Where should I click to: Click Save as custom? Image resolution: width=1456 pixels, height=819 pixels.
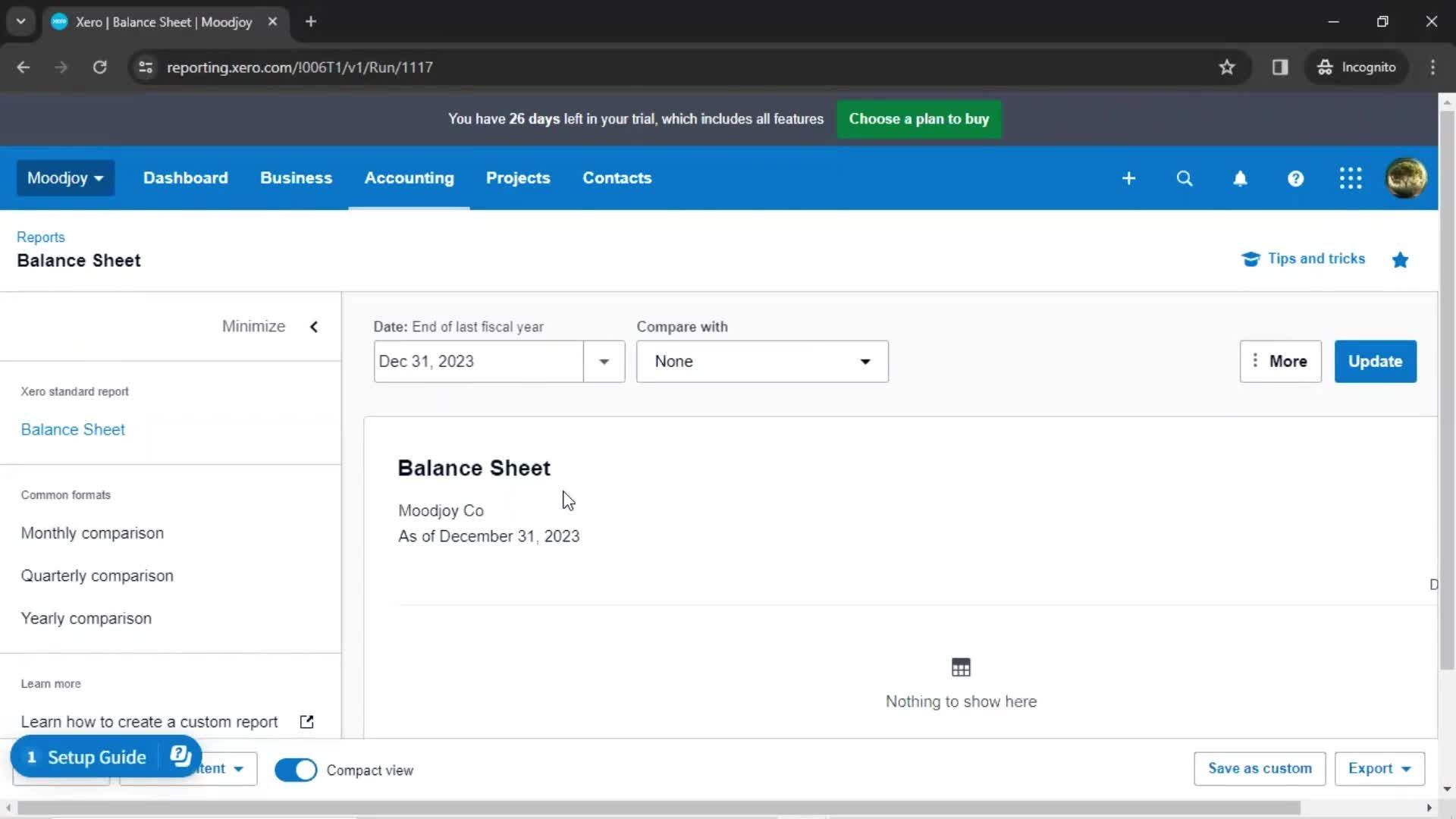pyautogui.click(x=1260, y=768)
